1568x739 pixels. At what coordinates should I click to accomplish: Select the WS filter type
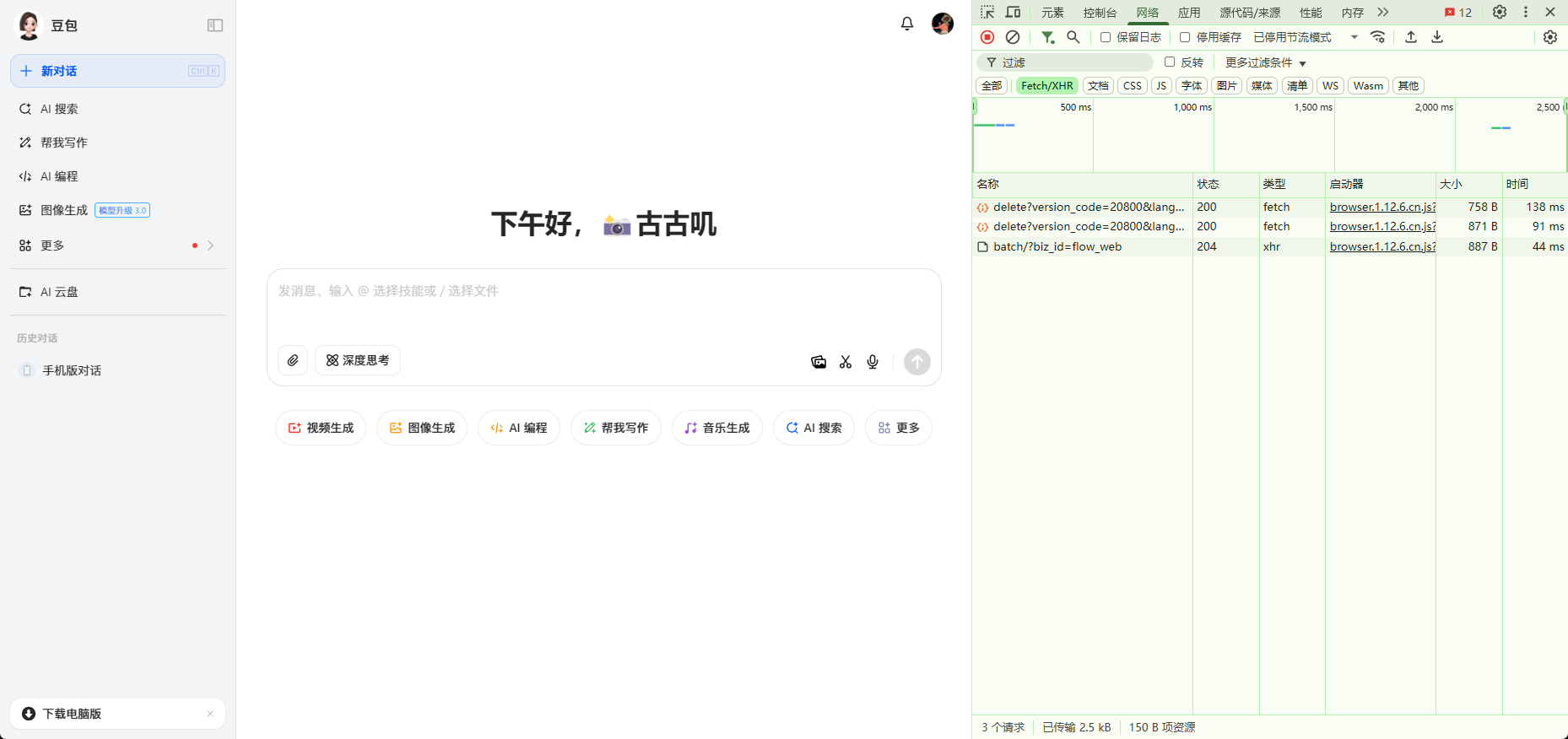click(1331, 85)
